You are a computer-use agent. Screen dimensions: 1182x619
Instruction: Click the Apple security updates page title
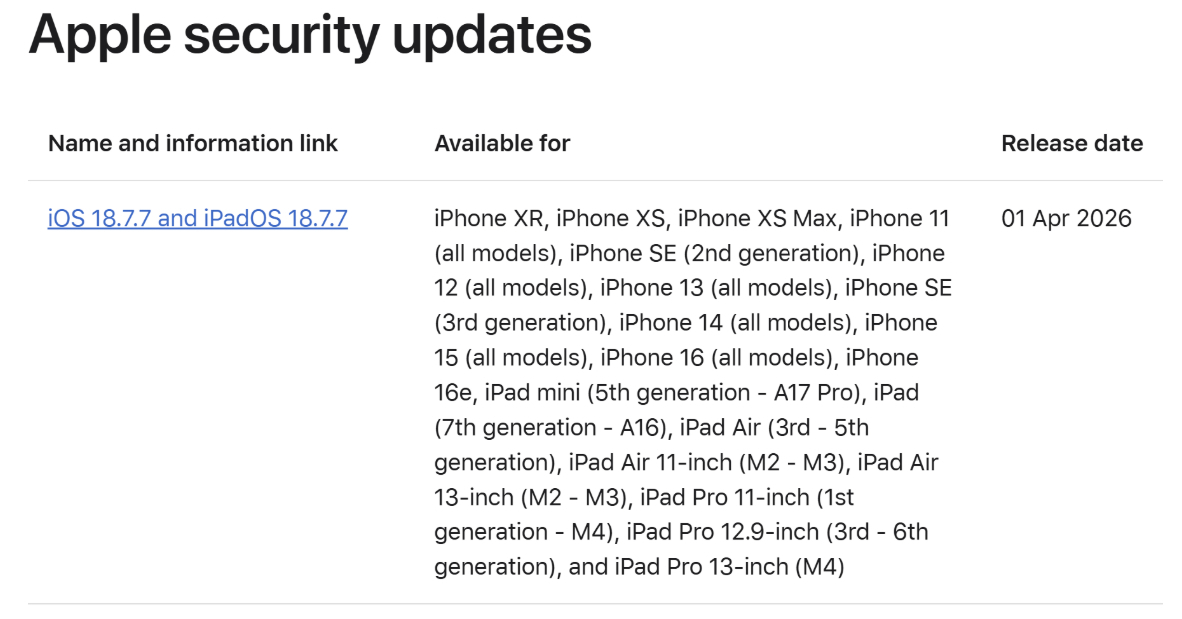[310, 36]
